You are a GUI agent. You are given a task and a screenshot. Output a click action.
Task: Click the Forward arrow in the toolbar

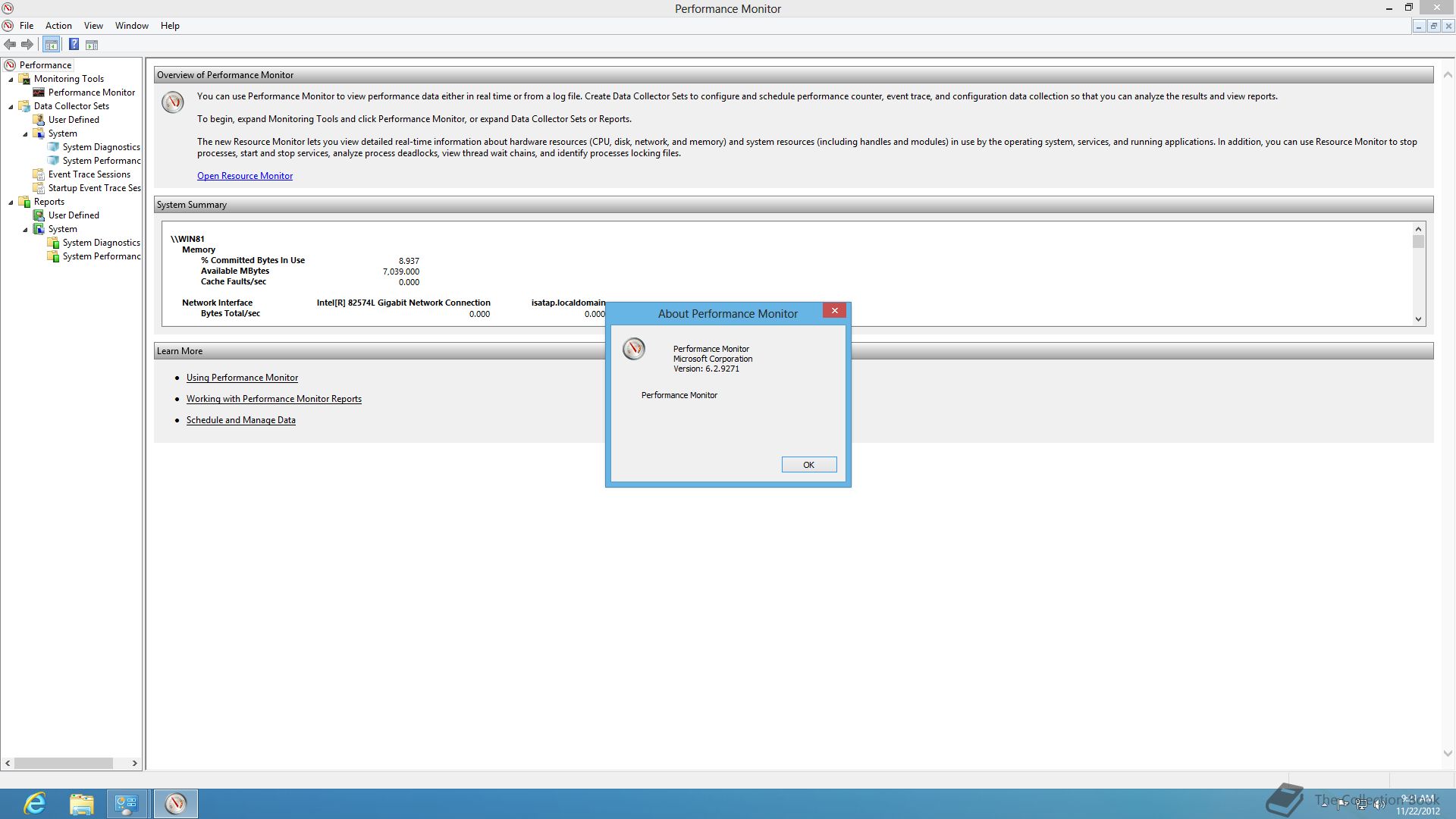[27, 45]
